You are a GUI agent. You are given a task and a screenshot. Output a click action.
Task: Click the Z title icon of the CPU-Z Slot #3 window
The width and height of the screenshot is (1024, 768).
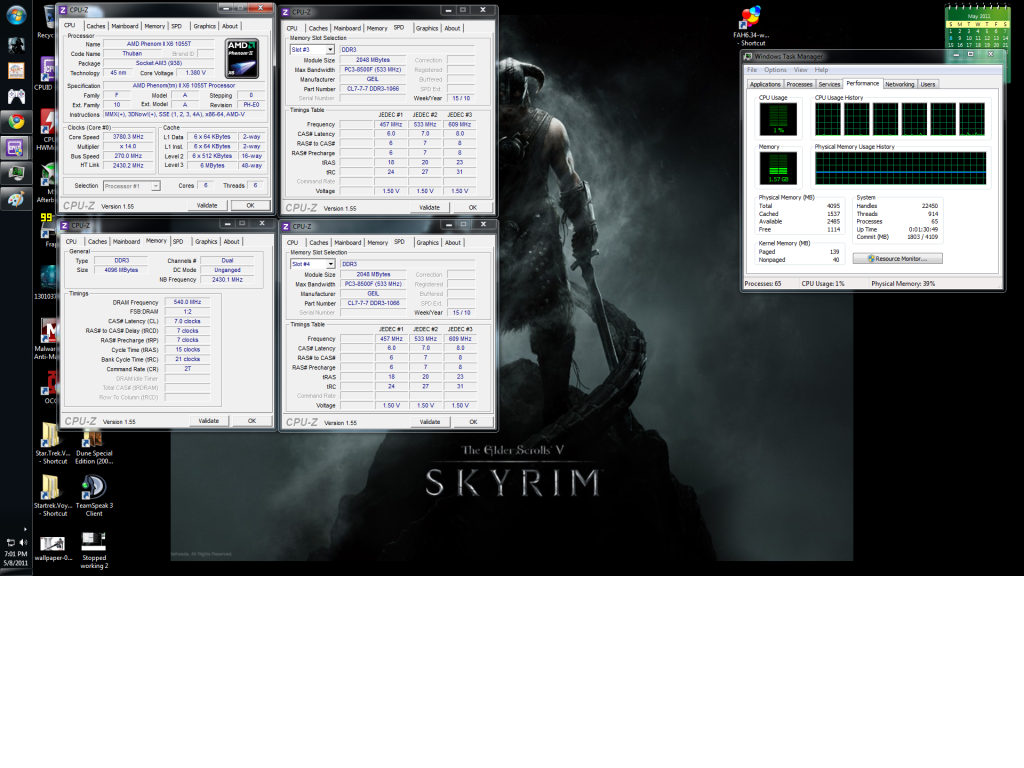285,12
